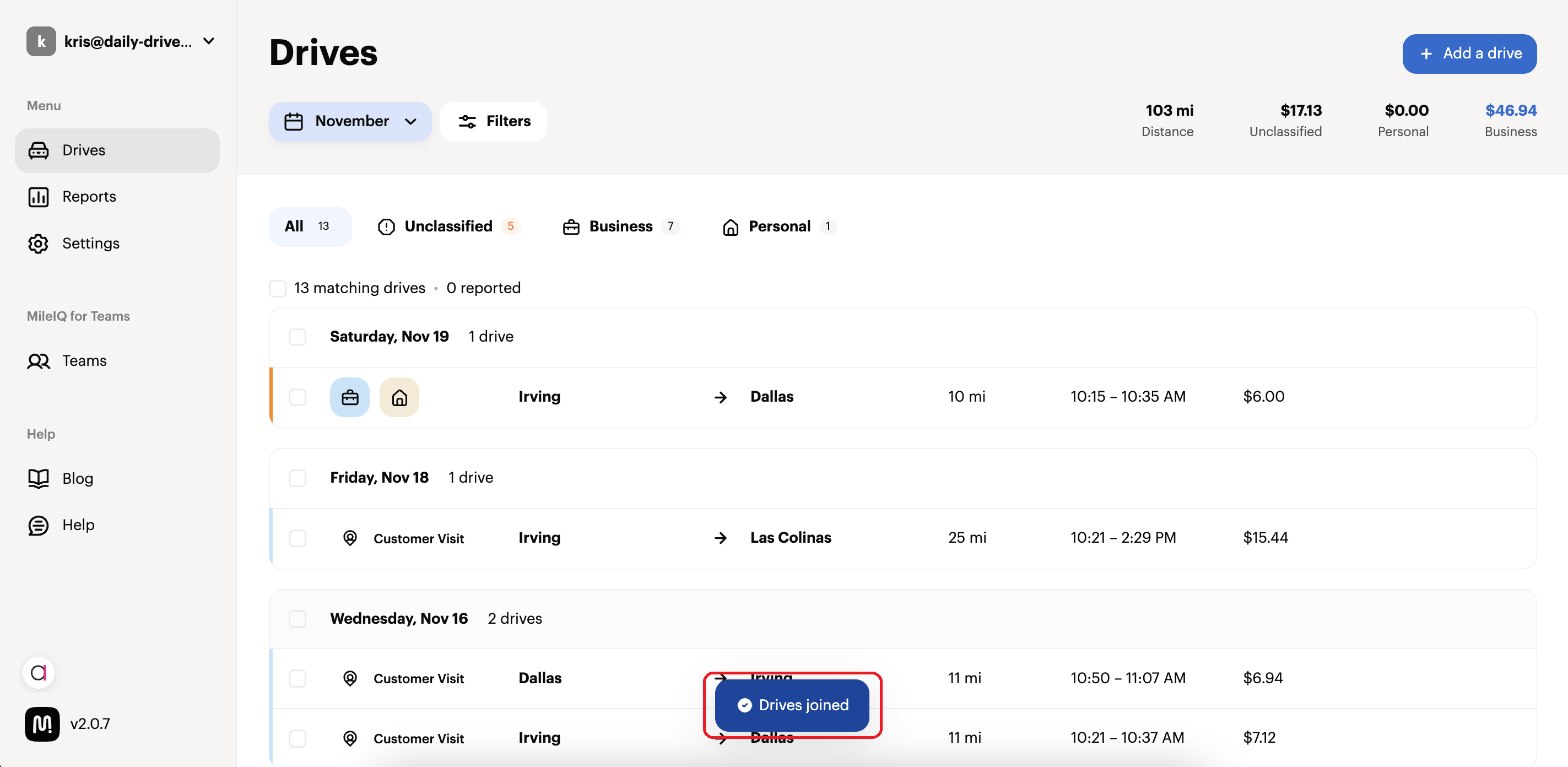Click the $0.00 Personal total

(x=1406, y=111)
